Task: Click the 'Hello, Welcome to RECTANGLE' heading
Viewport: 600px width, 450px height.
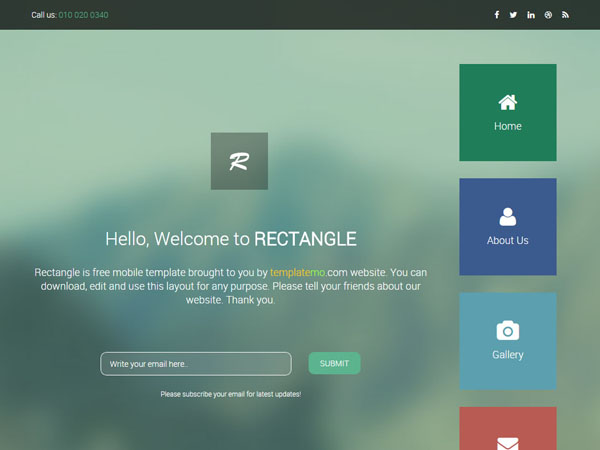Action: 231,239
